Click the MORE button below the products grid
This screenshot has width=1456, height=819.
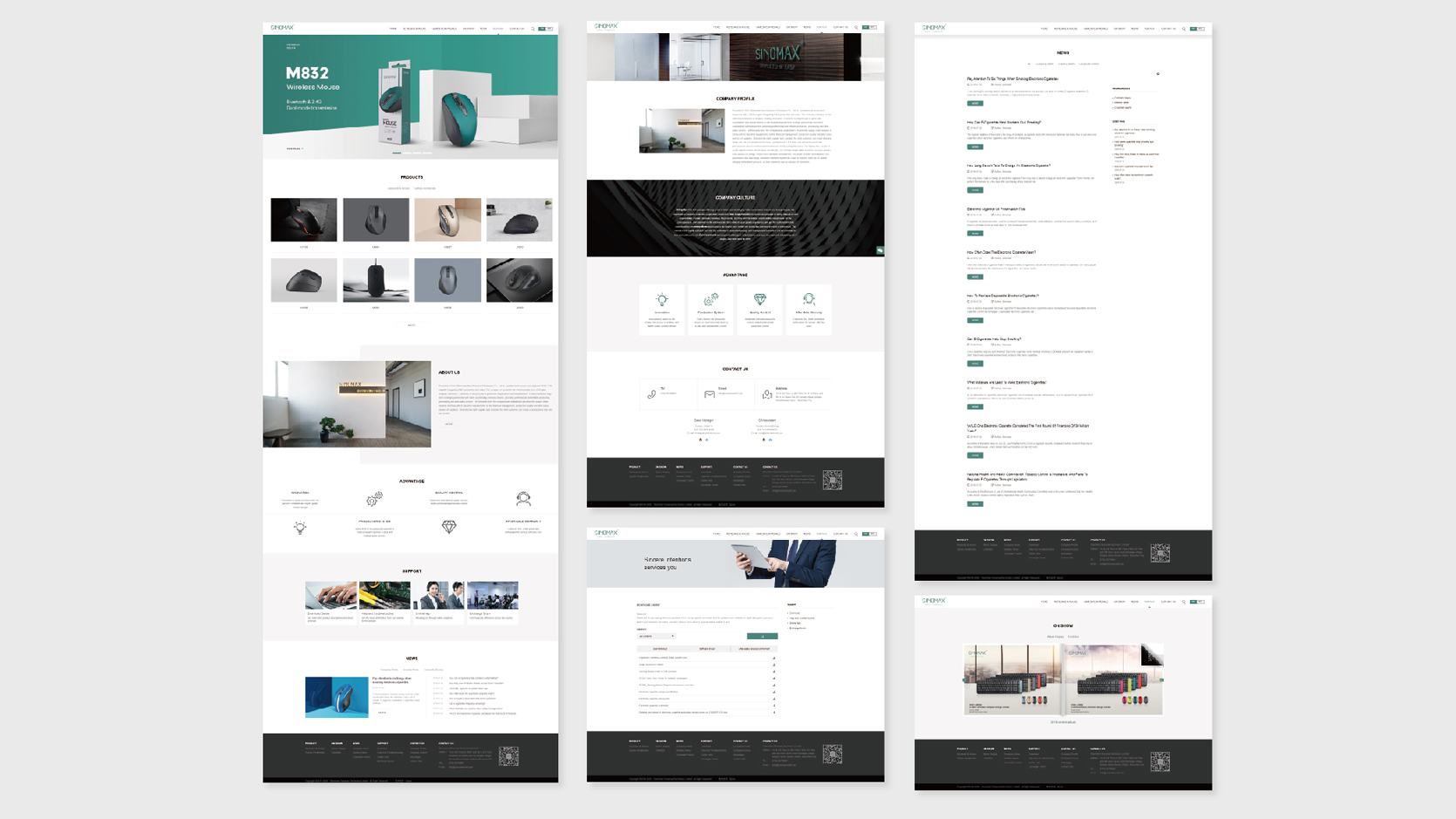click(x=412, y=325)
